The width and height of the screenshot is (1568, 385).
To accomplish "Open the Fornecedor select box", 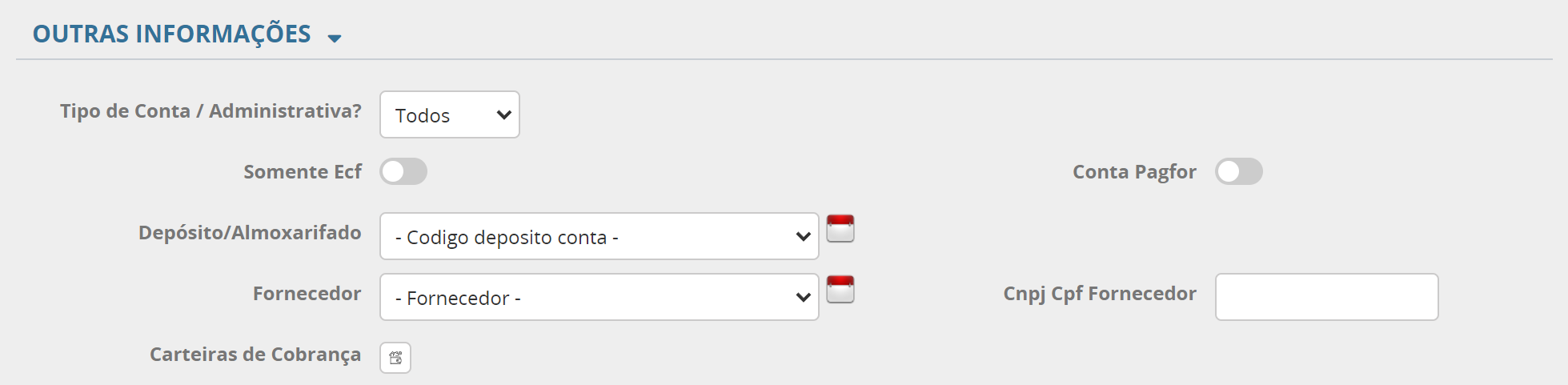I will tap(599, 297).
